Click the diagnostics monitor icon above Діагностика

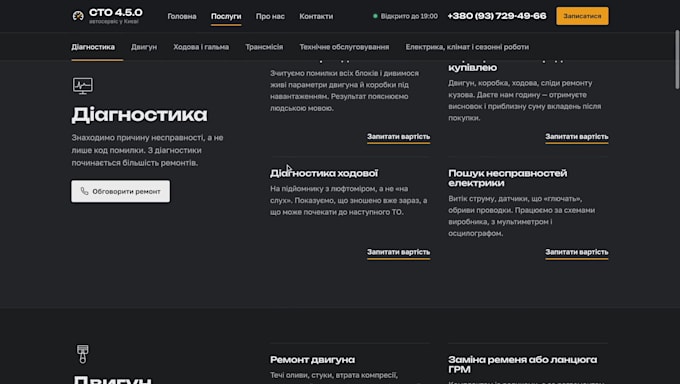point(83,85)
